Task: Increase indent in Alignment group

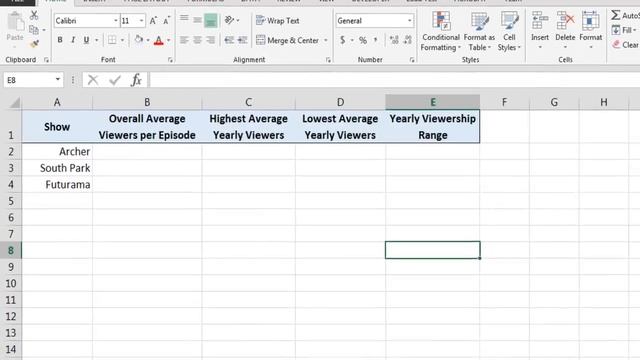Action: pyautogui.click(x=242, y=40)
